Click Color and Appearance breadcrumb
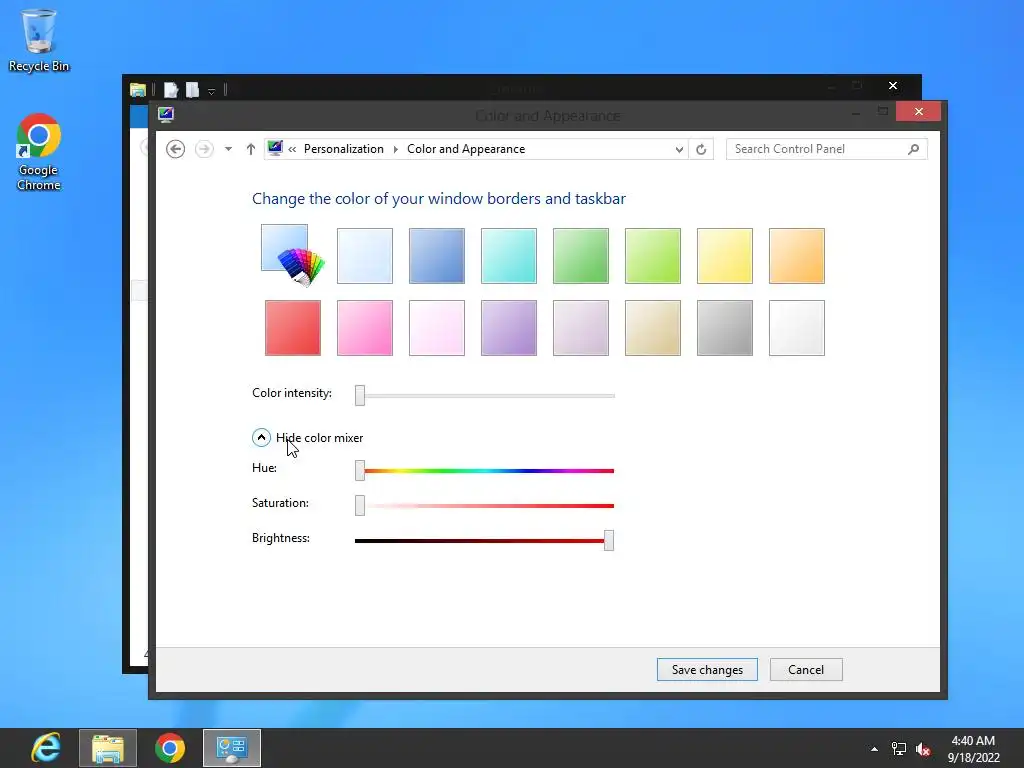 coord(466,149)
